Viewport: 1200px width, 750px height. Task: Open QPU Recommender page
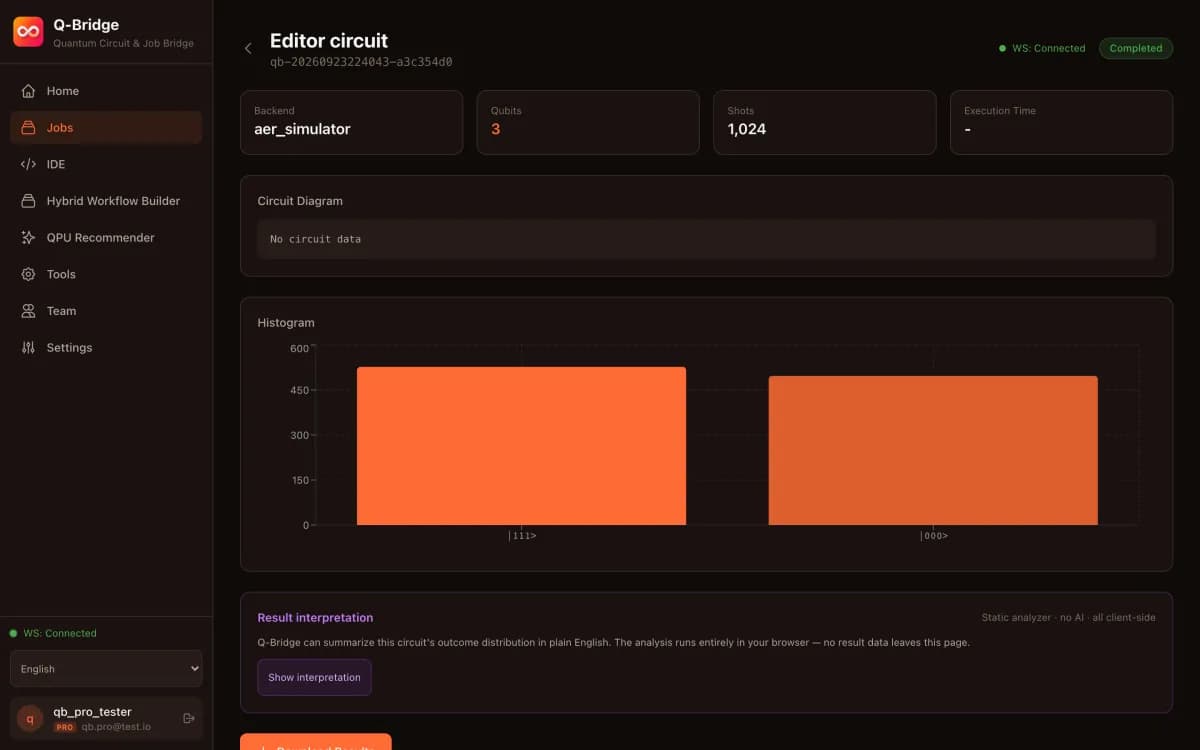pos(106,238)
